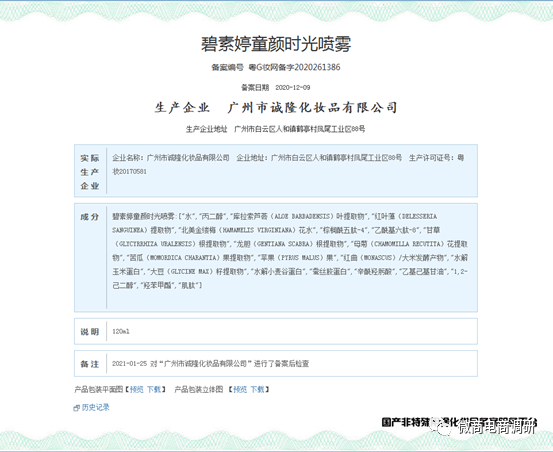
Task: Click the 生产企业地址 address line
Action: (x=275, y=129)
